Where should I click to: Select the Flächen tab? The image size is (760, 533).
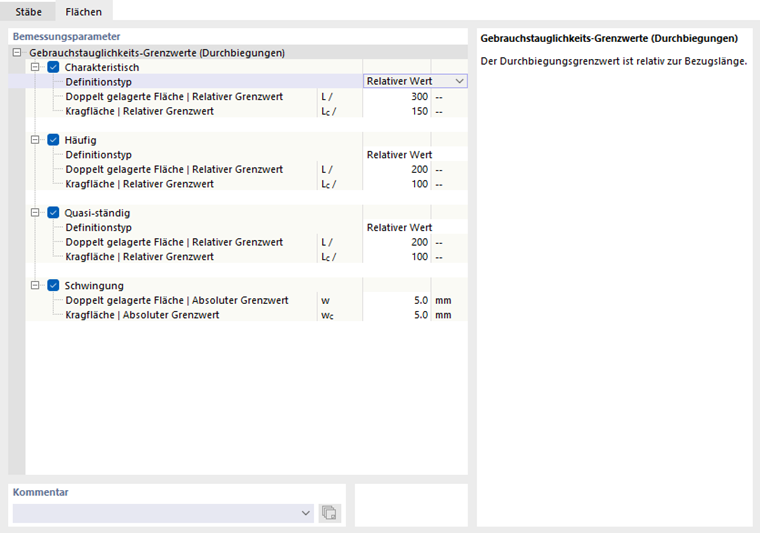tap(84, 12)
